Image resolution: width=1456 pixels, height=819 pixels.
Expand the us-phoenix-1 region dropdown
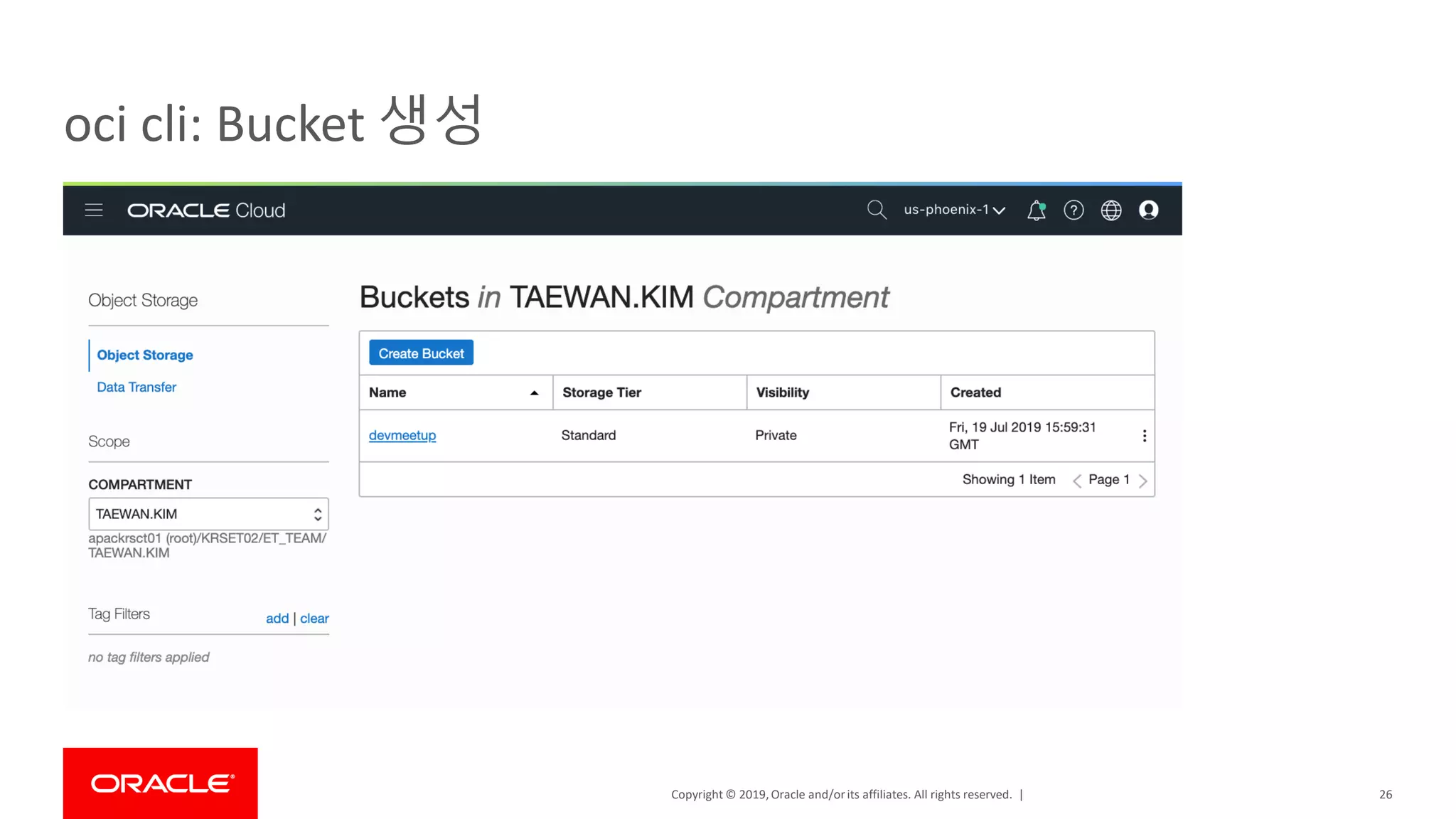[954, 210]
